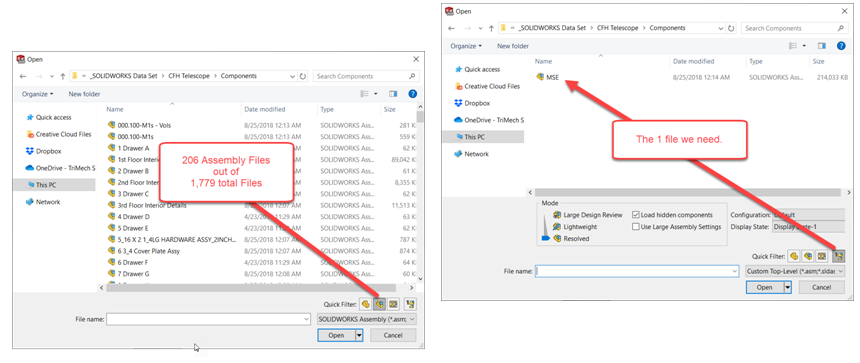
Task: Click New folder in right dialog
Action: [513, 46]
